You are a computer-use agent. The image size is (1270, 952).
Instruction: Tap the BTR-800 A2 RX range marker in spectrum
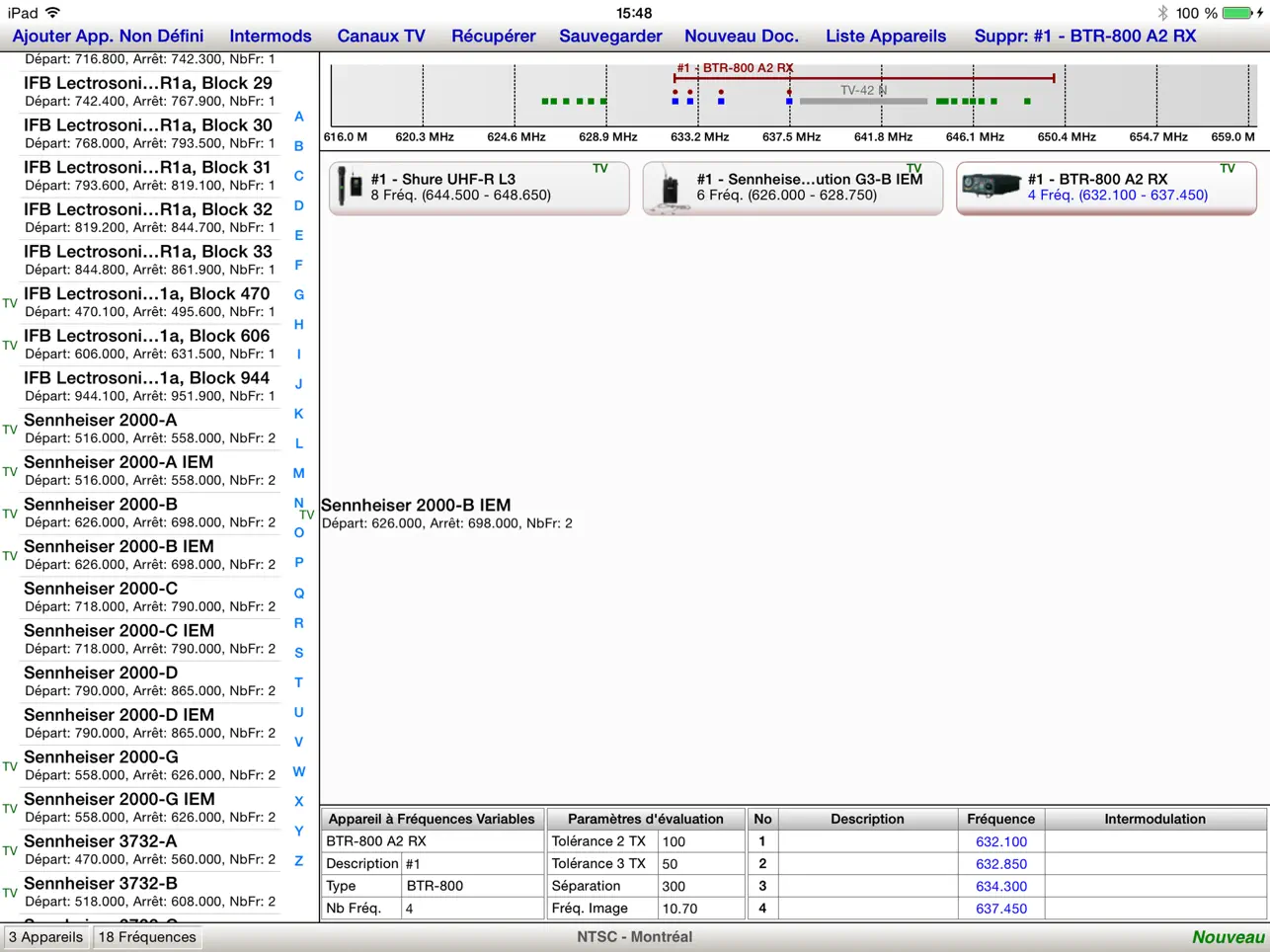point(864,76)
